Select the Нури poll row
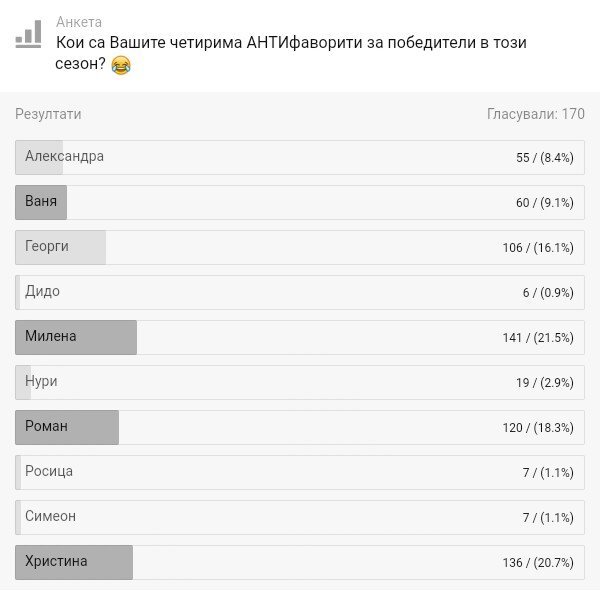This screenshot has height=598, width=600. coord(300,382)
